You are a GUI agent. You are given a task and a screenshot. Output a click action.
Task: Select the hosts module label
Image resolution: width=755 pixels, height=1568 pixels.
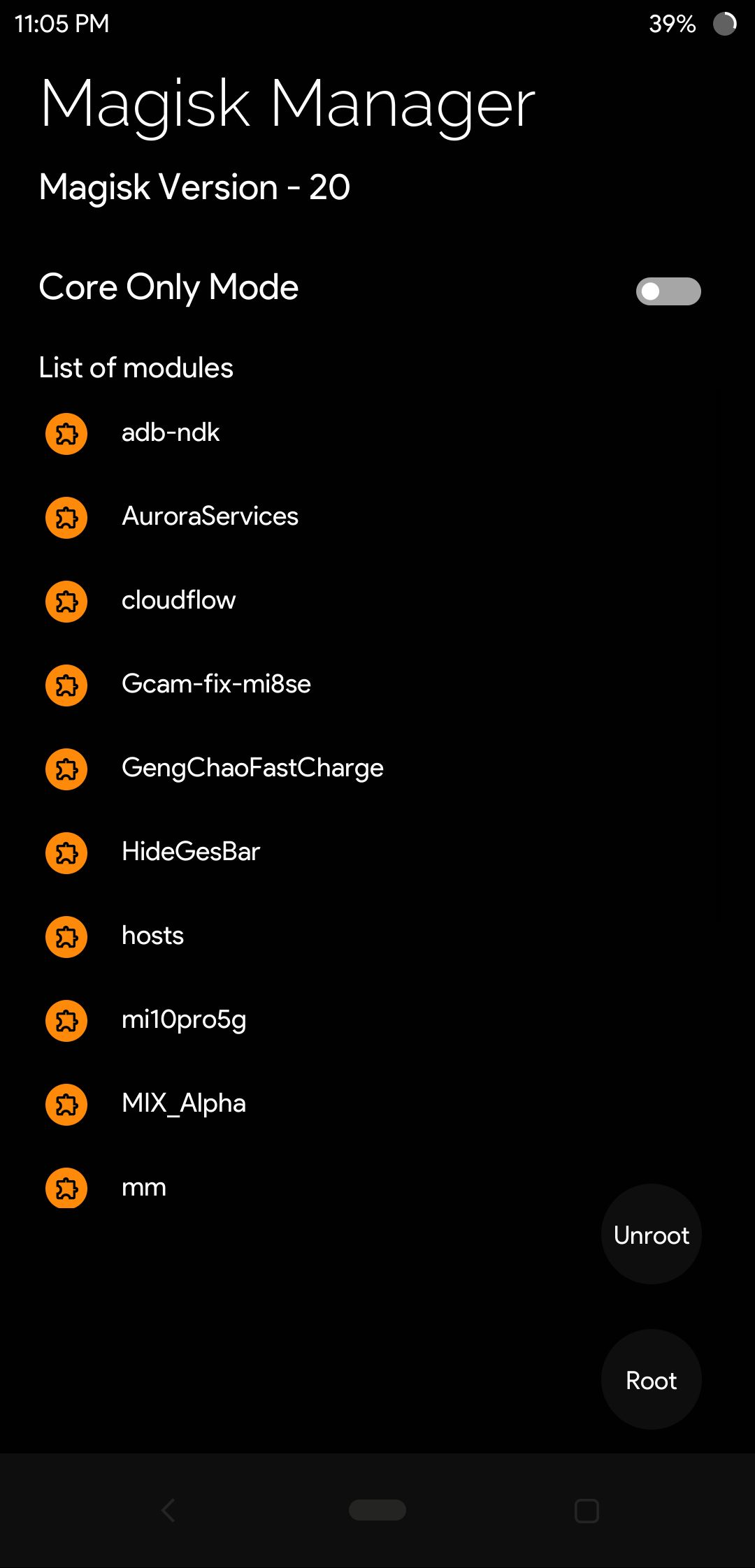pos(152,936)
